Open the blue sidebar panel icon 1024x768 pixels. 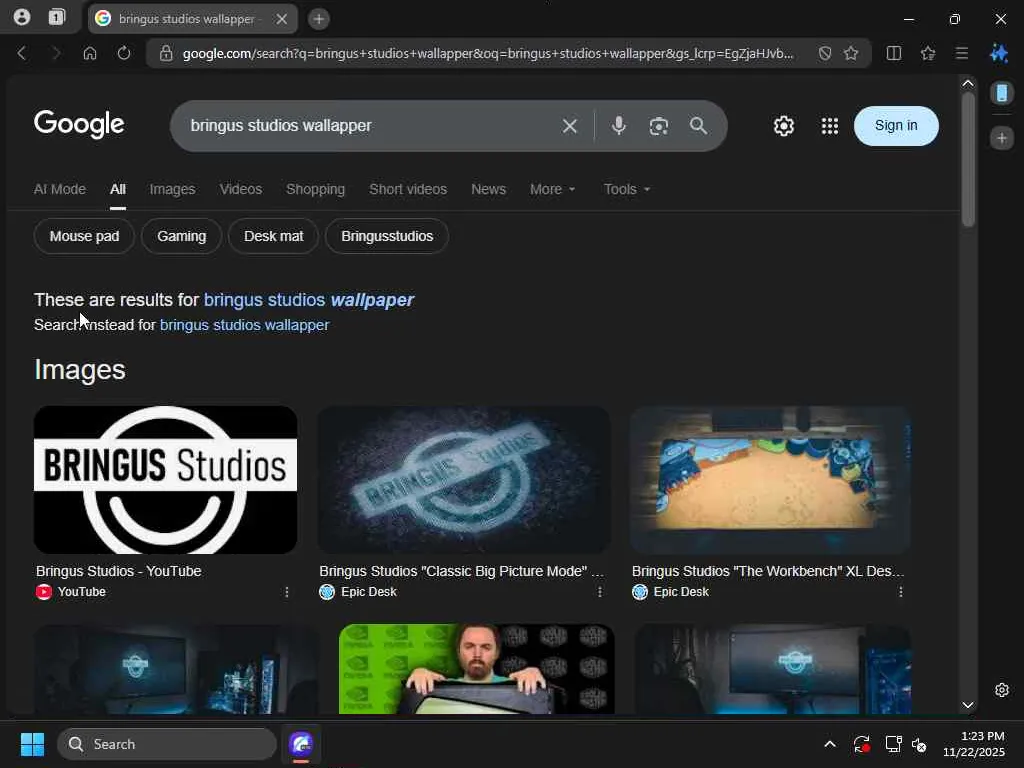tap(1002, 93)
